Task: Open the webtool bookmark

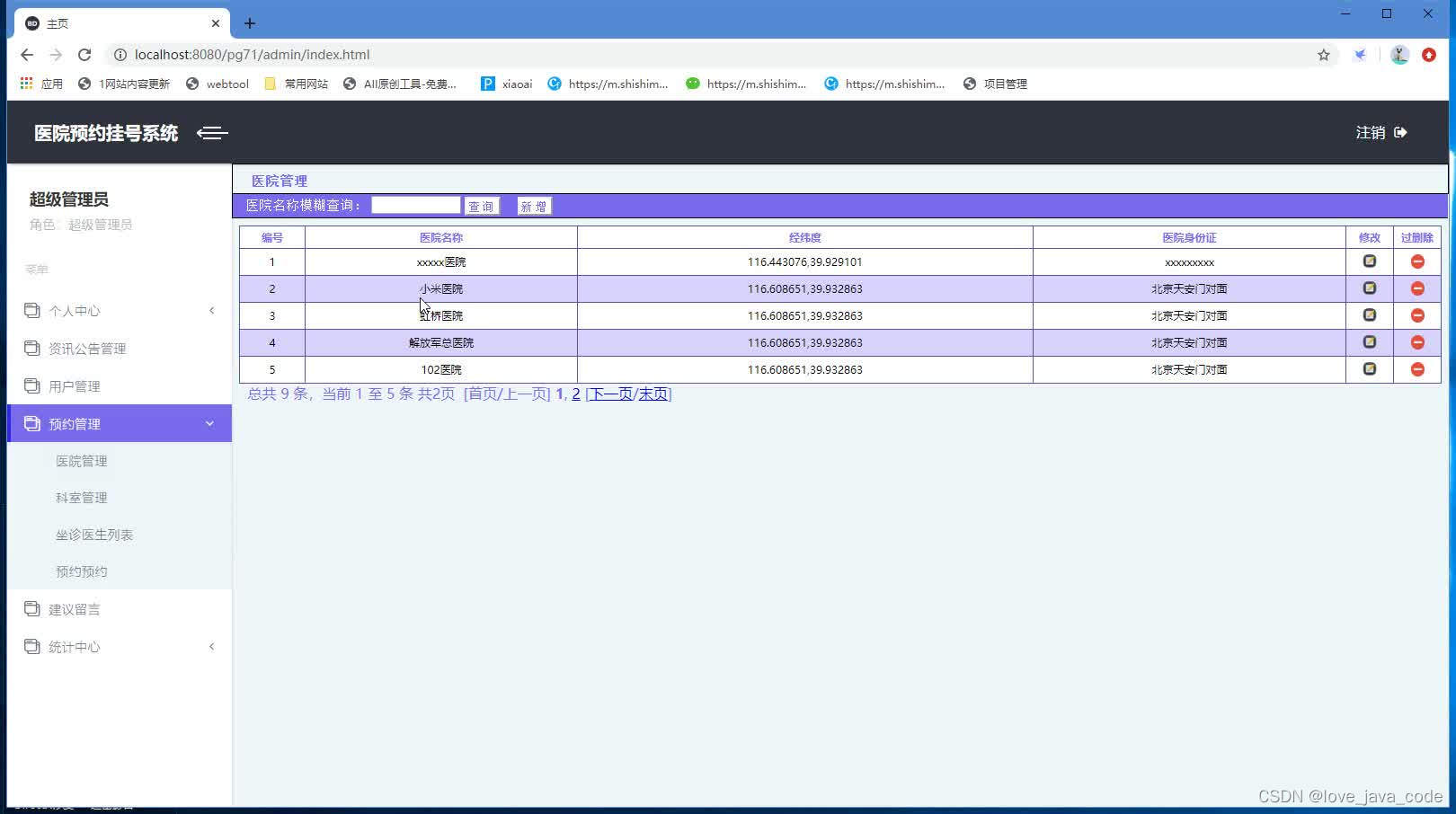Action: (x=217, y=84)
